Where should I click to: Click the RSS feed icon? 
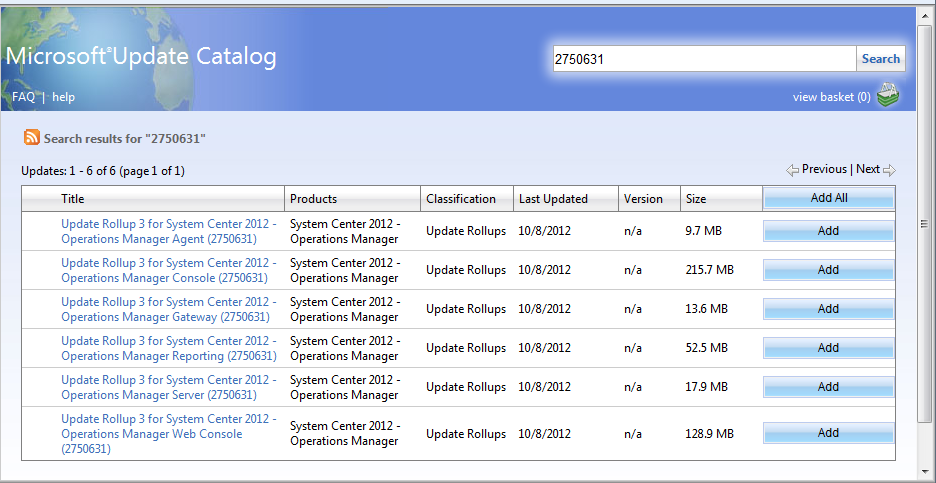(x=32, y=138)
